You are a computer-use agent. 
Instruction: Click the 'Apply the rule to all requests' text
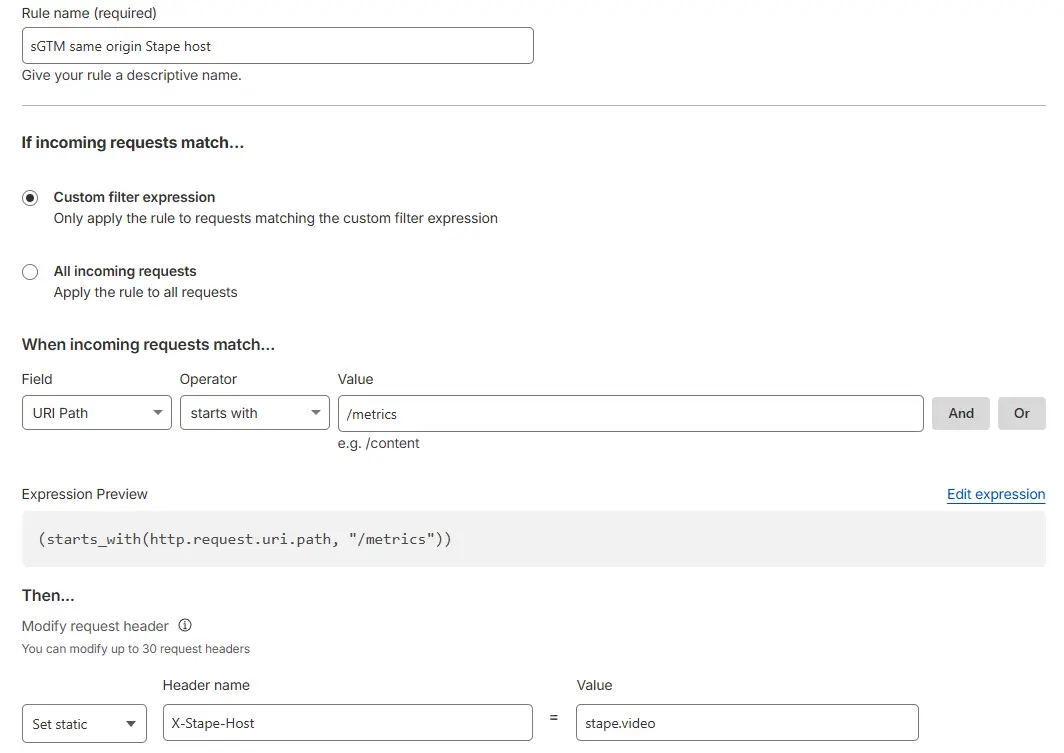click(x=145, y=293)
